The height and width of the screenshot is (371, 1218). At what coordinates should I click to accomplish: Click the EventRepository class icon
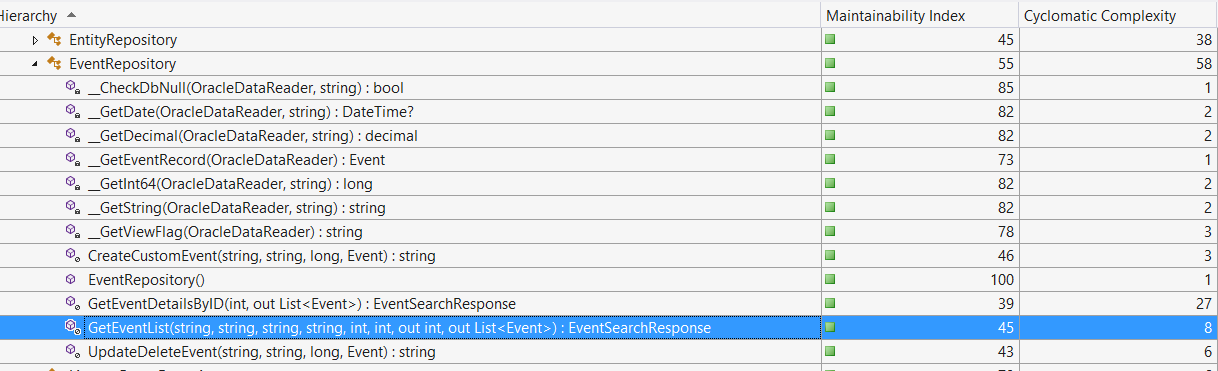(x=54, y=64)
